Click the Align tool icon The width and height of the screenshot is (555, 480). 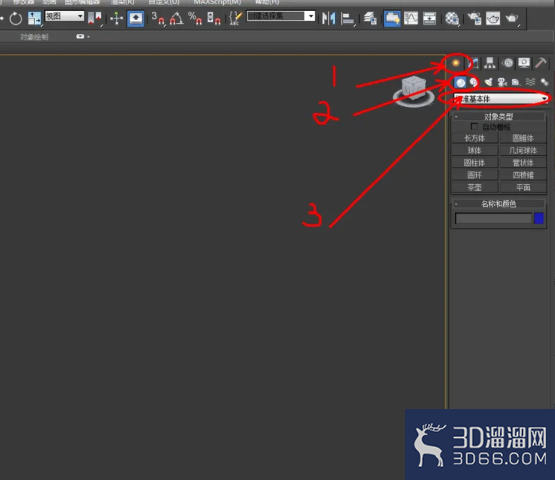(x=348, y=18)
